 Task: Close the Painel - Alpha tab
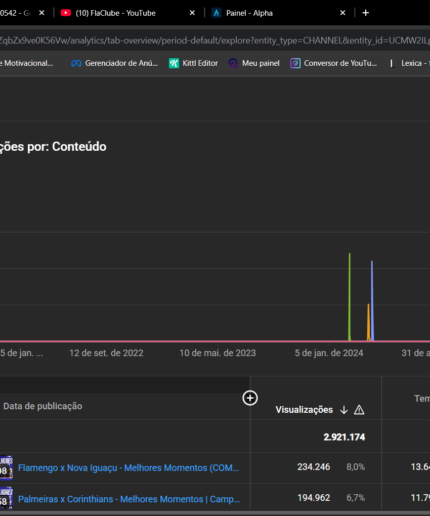click(x=342, y=13)
